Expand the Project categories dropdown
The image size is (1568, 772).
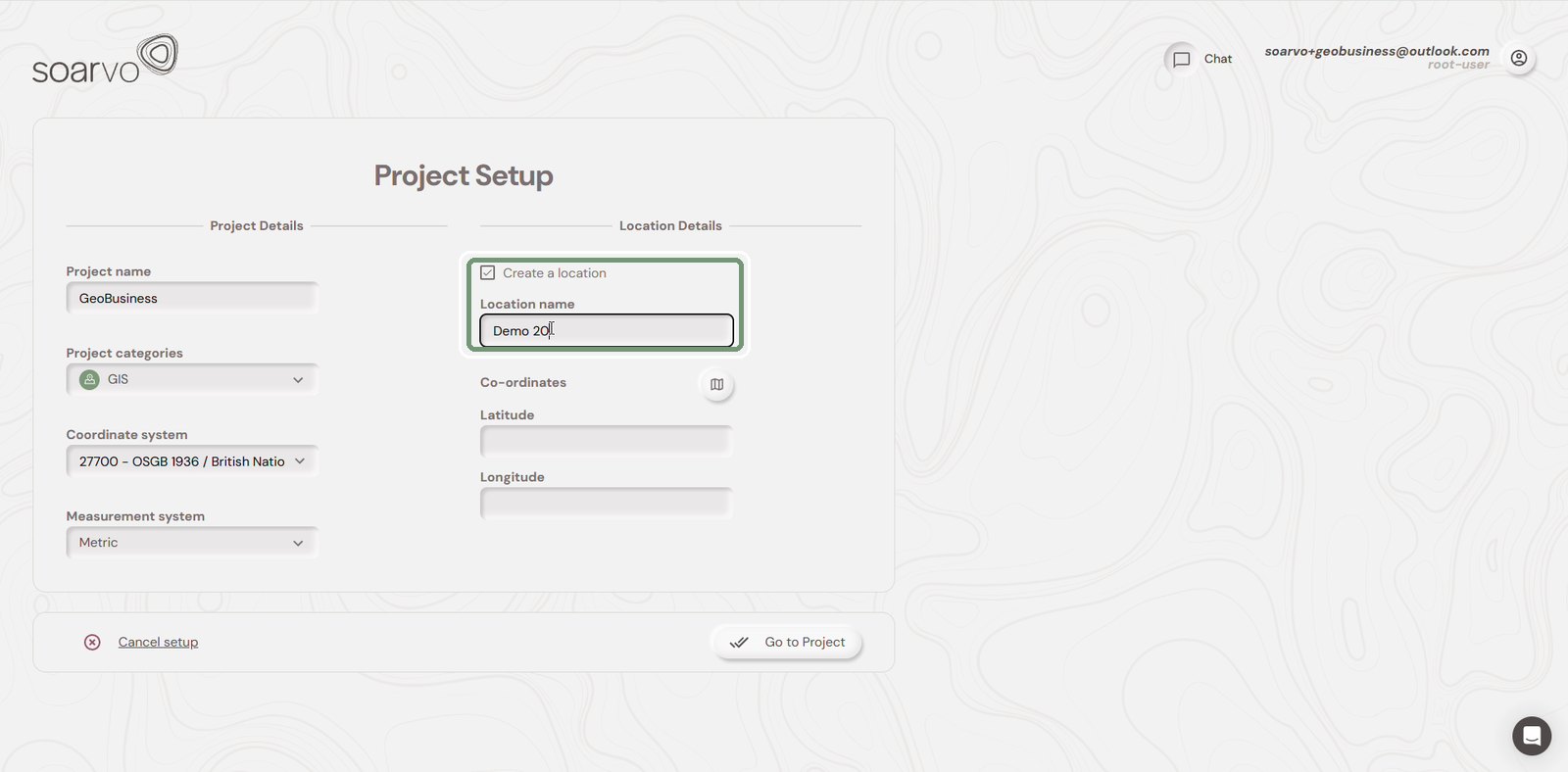click(192, 380)
